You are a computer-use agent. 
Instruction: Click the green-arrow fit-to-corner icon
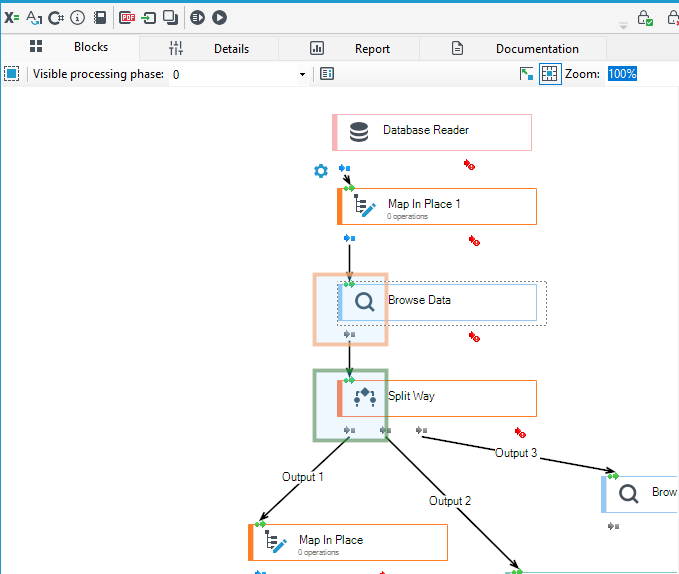coord(526,74)
